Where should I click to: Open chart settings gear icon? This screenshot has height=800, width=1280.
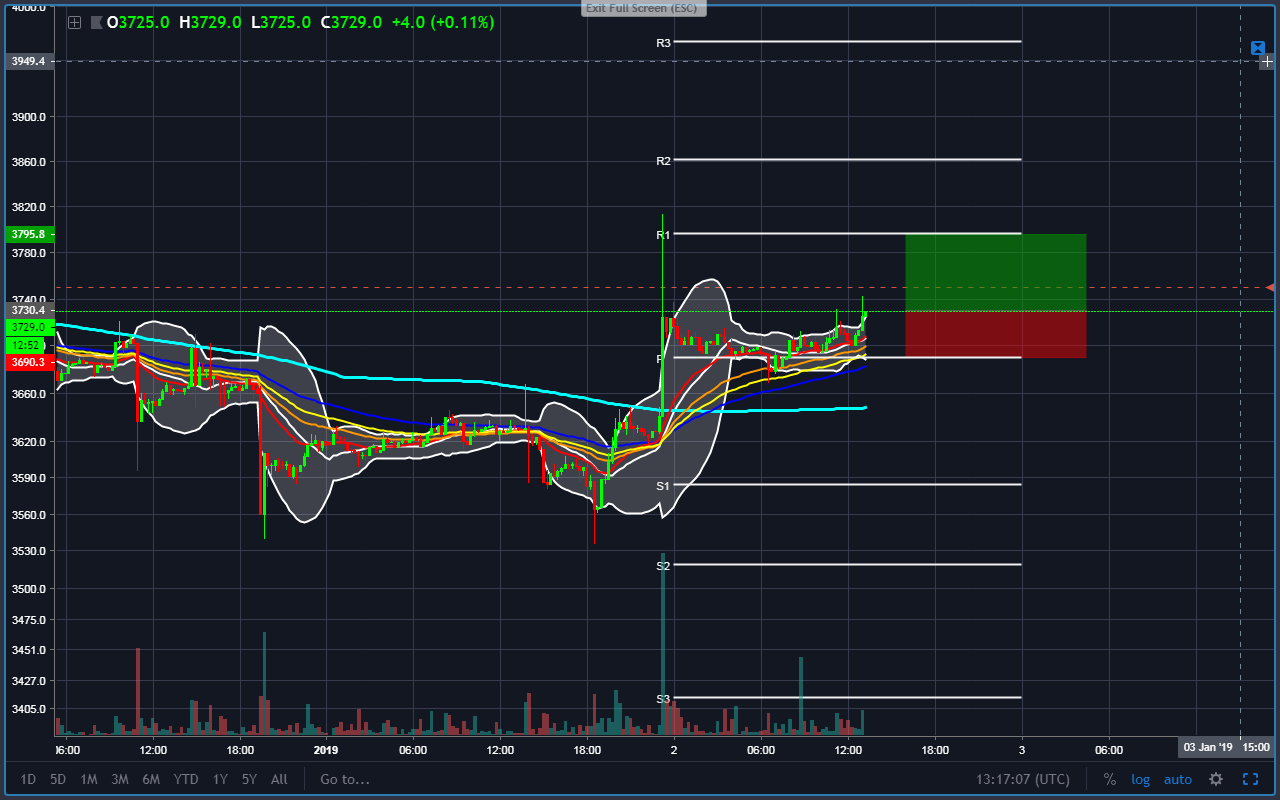[1216, 779]
